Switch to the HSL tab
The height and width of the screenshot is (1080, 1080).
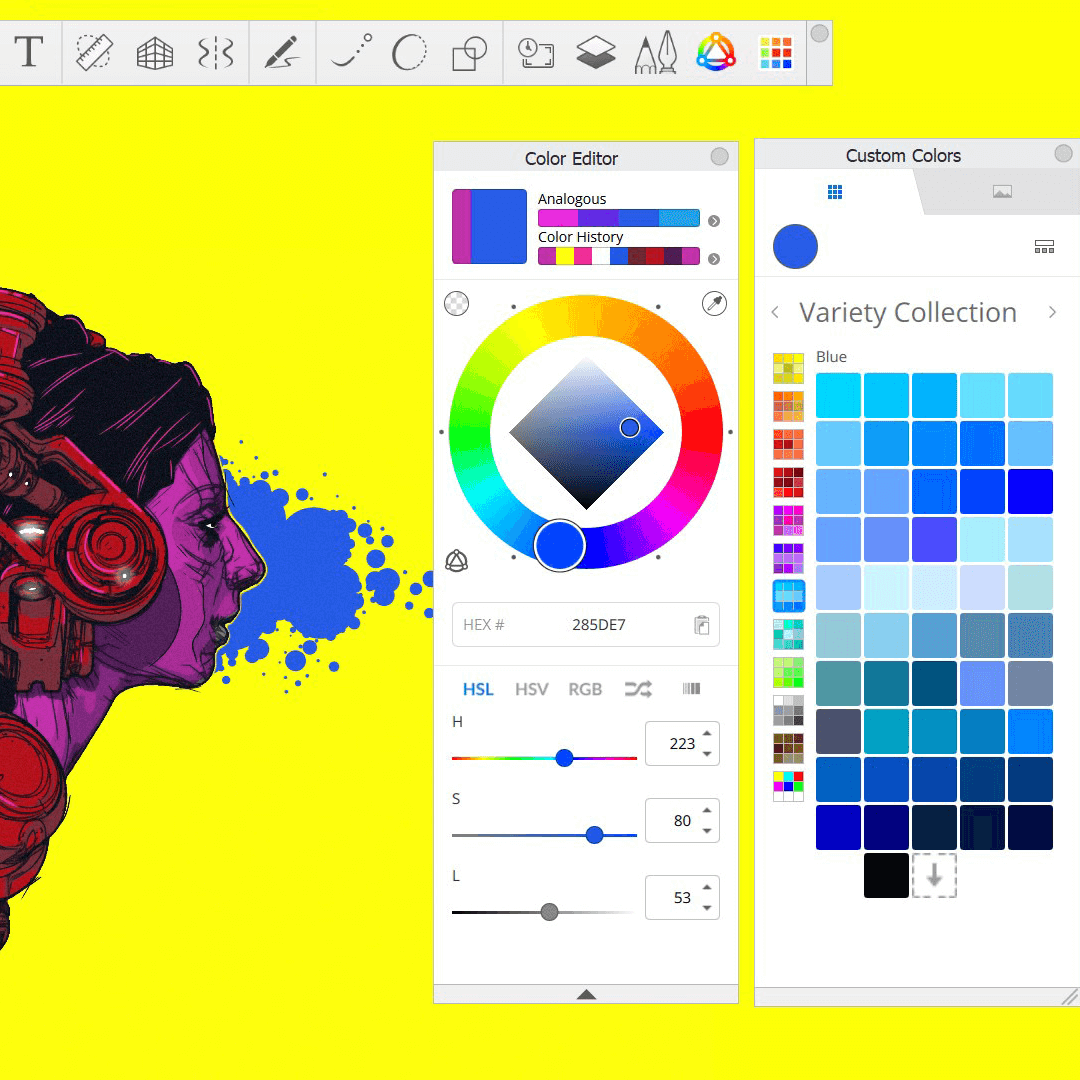pyautogui.click(x=478, y=689)
